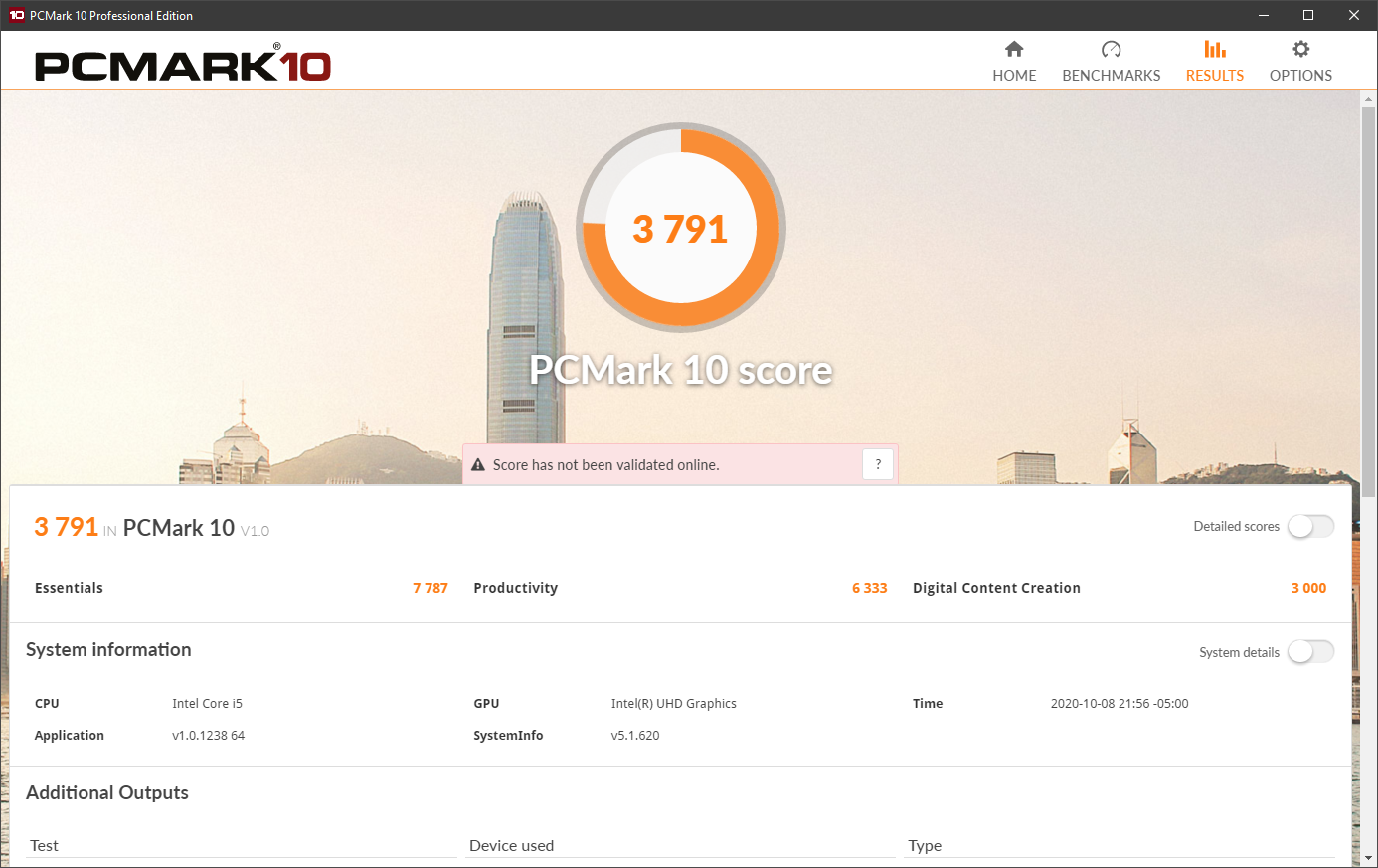
Task: Click the Productivity score 6 333
Action: coord(870,588)
